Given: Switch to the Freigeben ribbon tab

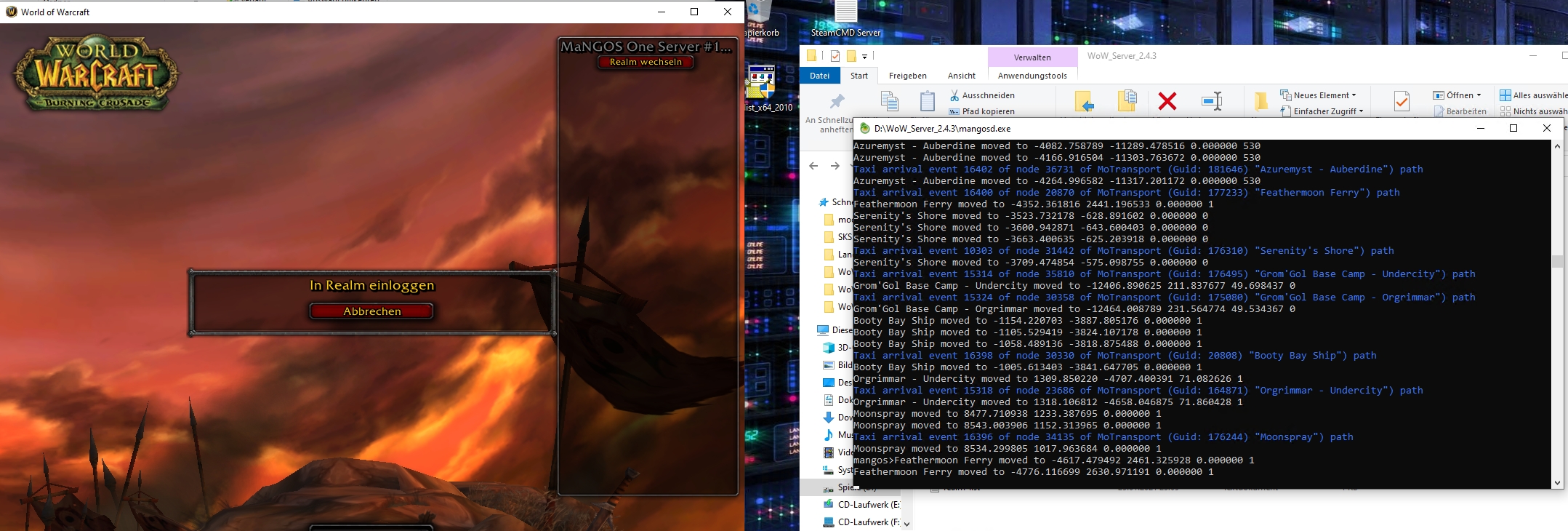Looking at the screenshot, I should point(907,76).
